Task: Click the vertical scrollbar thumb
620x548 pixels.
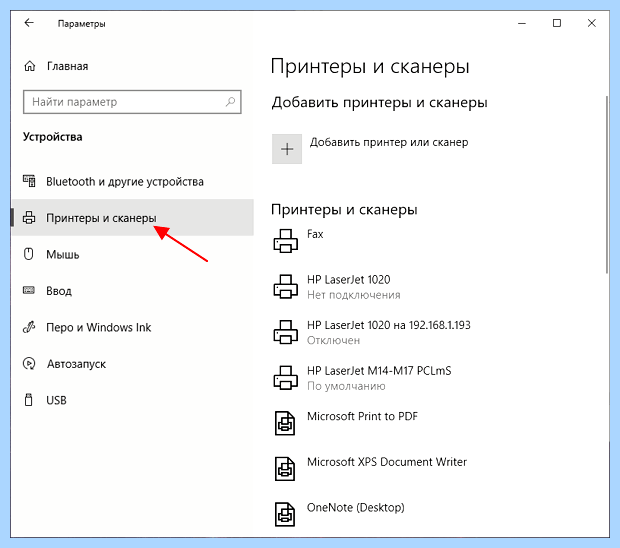Action: [x=607, y=184]
